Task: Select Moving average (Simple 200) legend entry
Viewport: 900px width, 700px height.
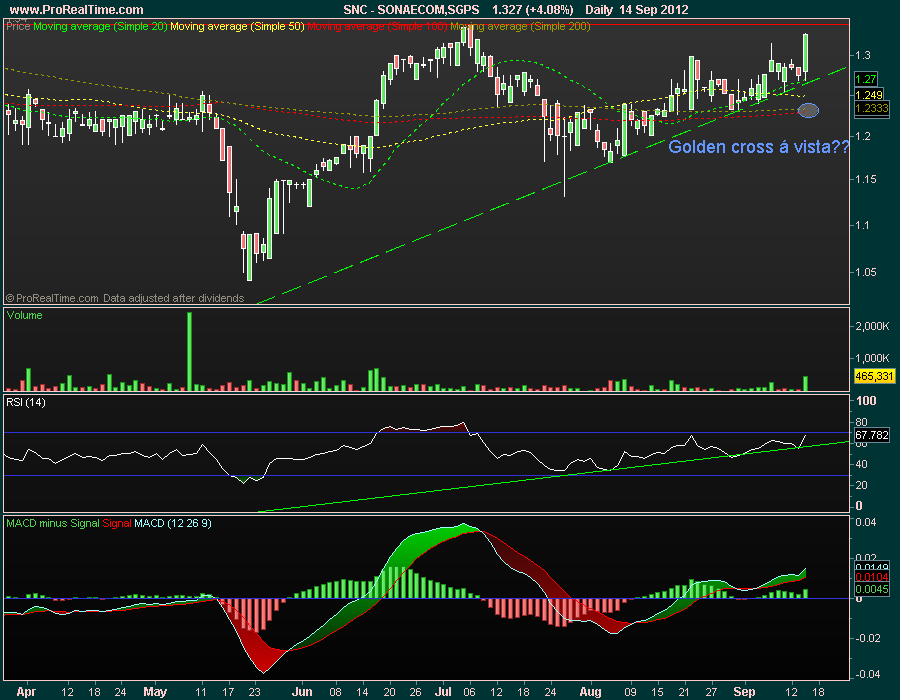Action: pyautogui.click(x=520, y=26)
